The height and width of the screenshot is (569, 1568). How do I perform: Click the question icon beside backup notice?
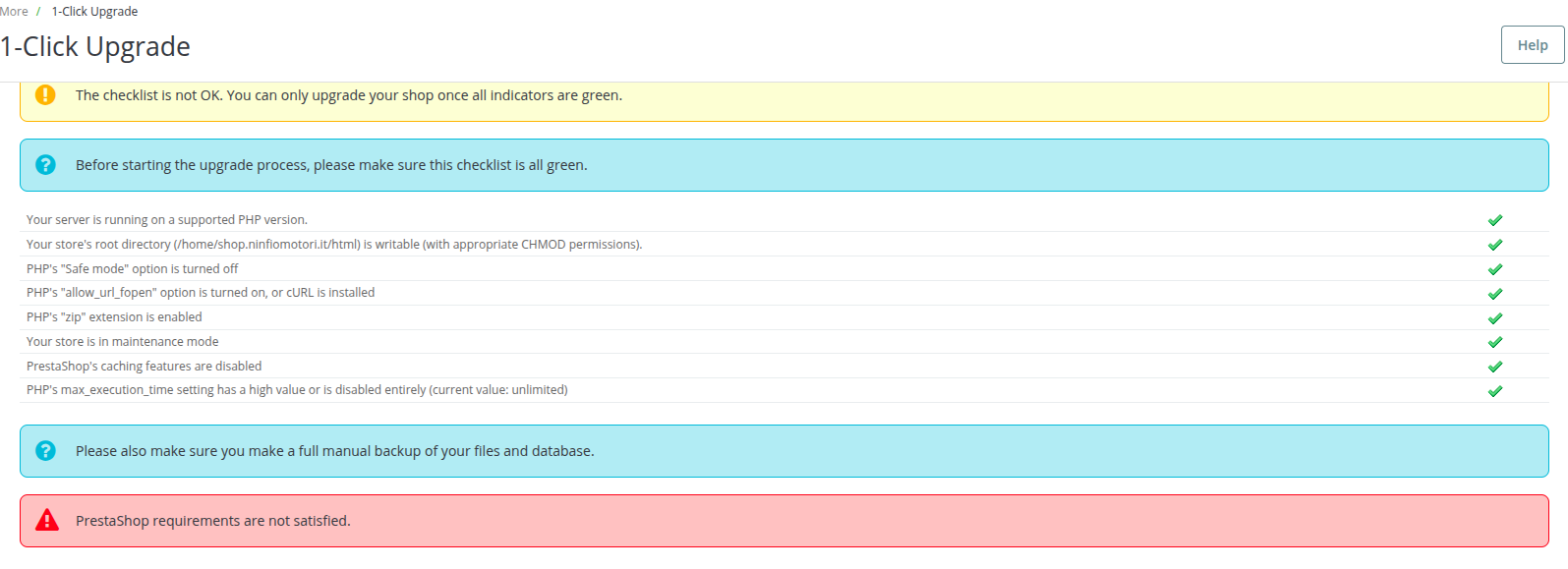(x=45, y=451)
